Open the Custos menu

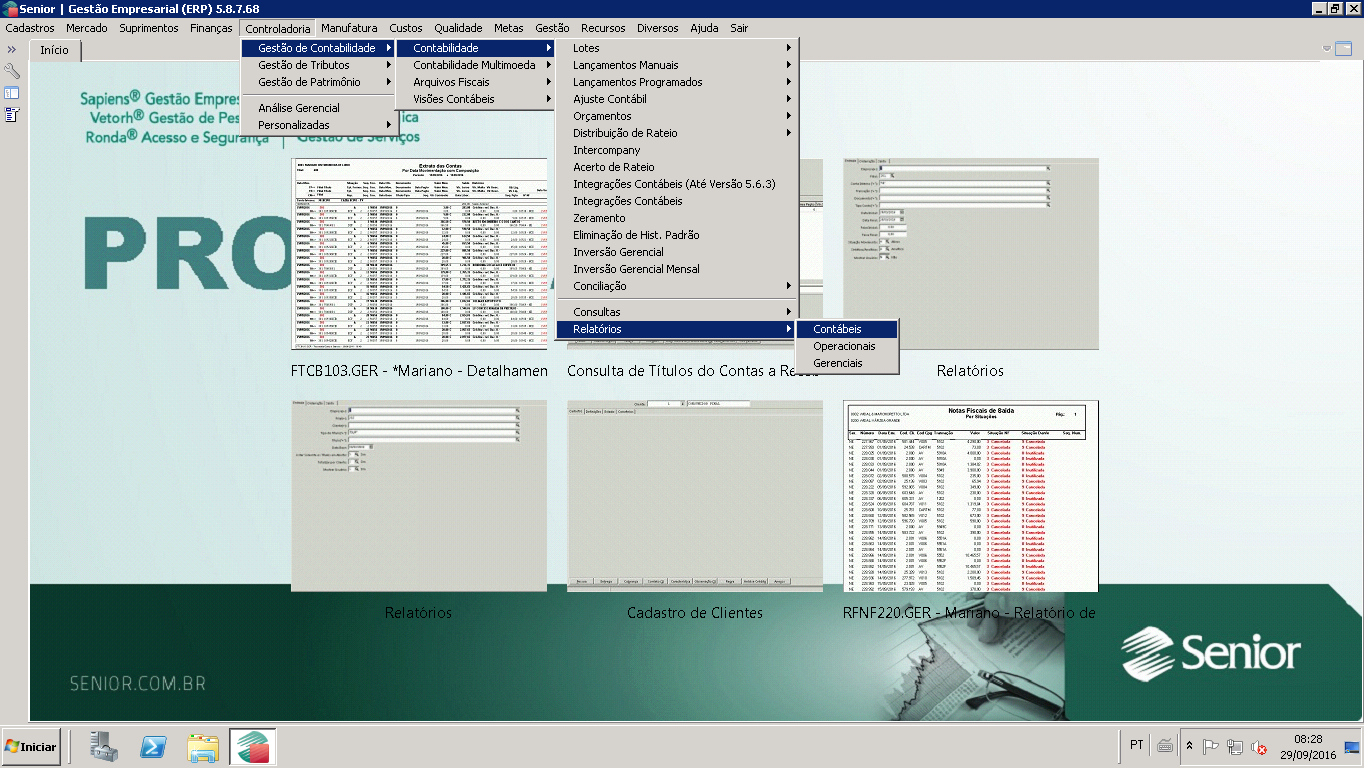click(406, 28)
